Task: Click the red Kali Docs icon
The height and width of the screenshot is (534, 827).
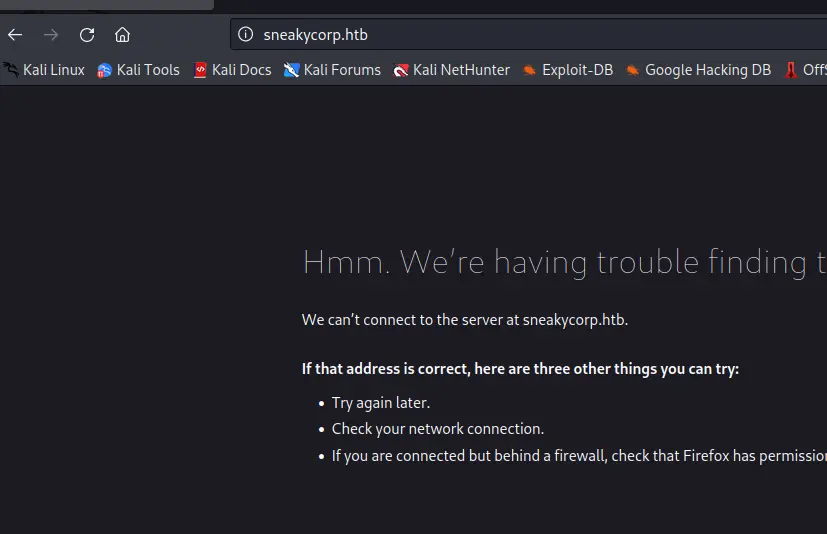Action: 200,70
